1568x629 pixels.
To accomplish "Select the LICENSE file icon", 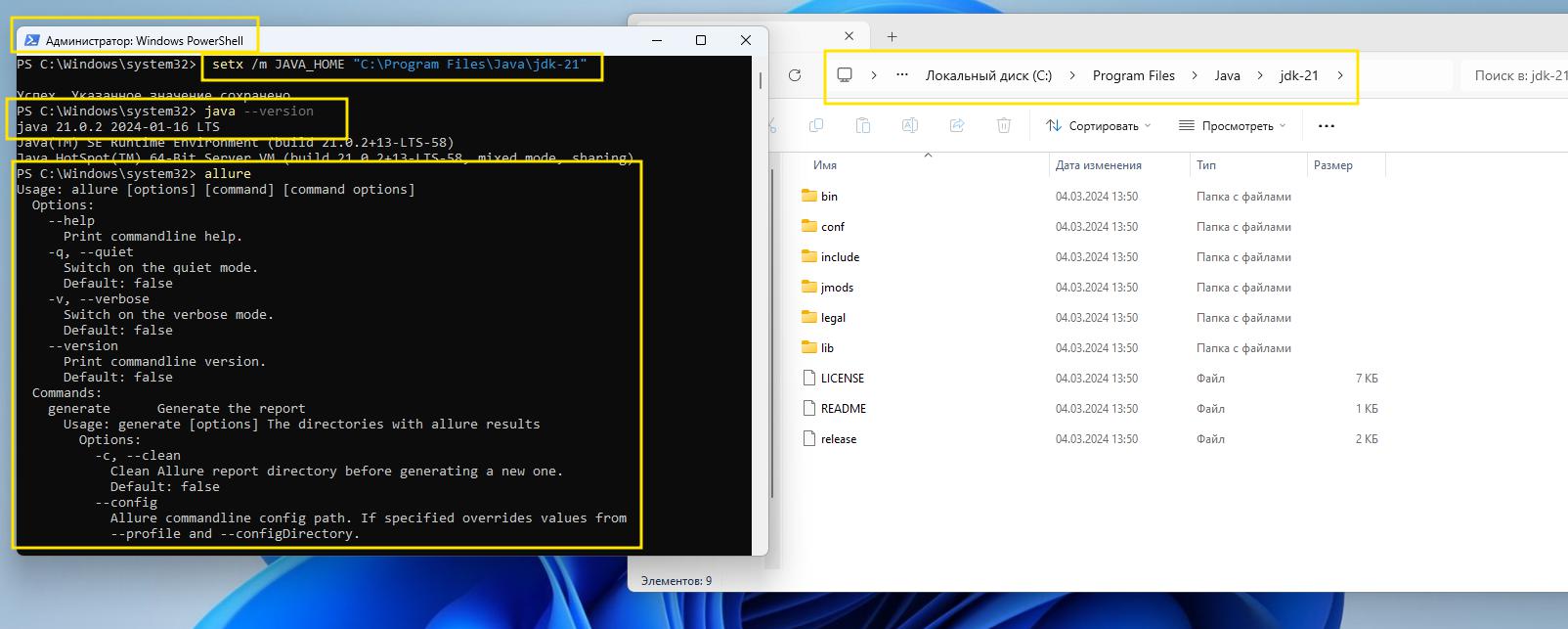I will pyautogui.click(x=808, y=378).
